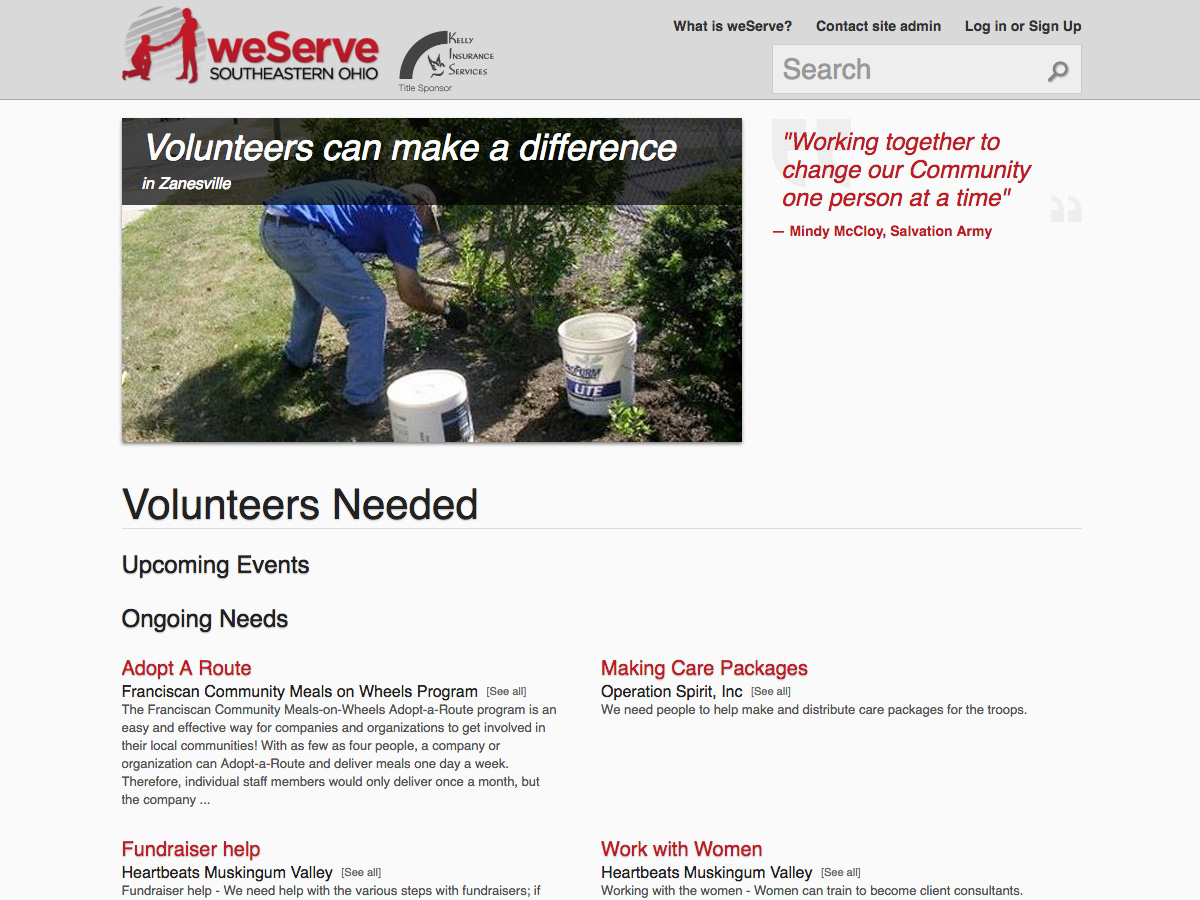Open the Kelly Insurance Services sponsor logo

tap(446, 60)
